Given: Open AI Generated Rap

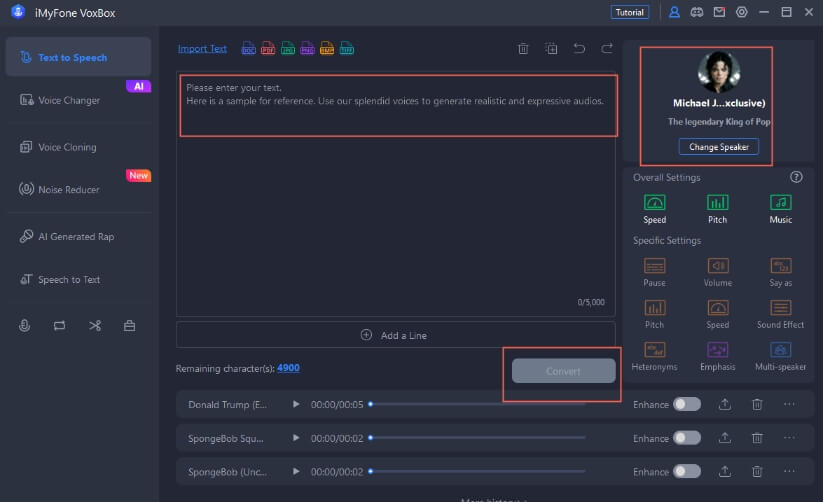Looking at the screenshot, I should [78, 236].
